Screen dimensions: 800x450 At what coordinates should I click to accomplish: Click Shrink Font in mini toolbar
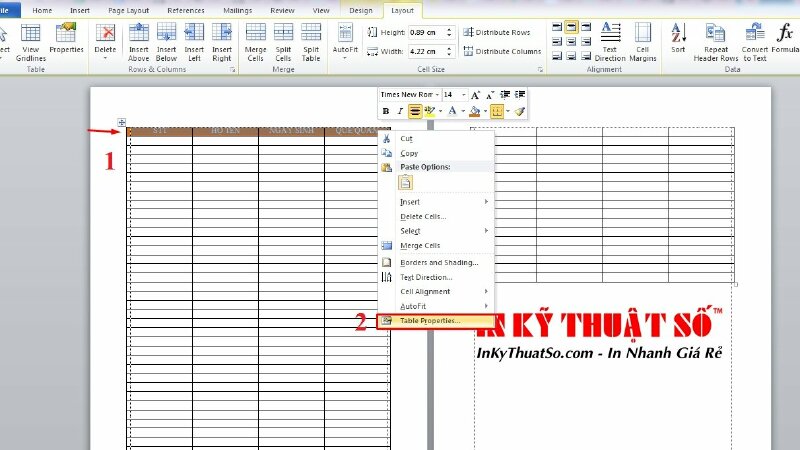coord(490,95)
